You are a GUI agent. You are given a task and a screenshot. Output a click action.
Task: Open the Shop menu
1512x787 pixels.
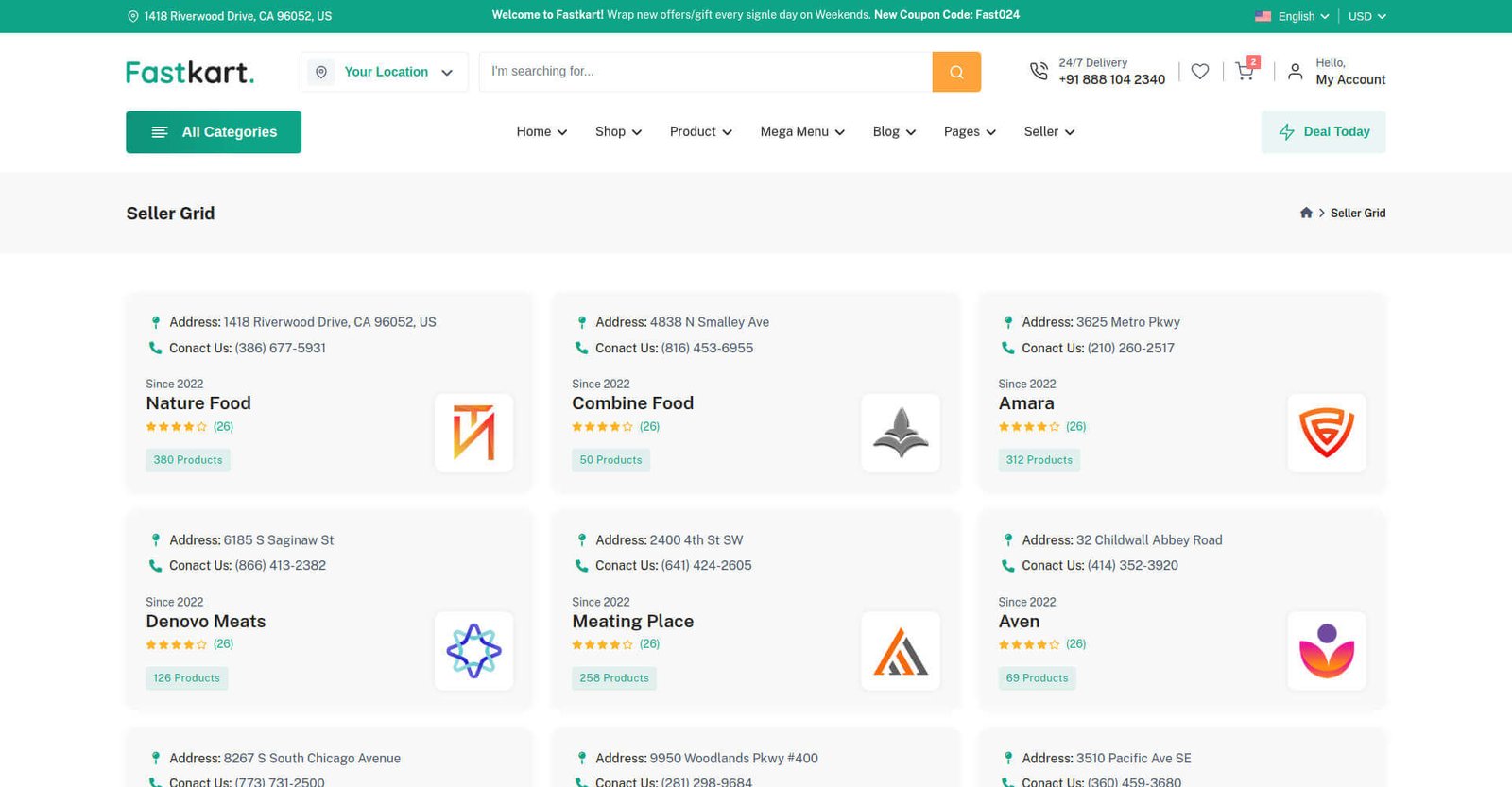click(618, 132)
